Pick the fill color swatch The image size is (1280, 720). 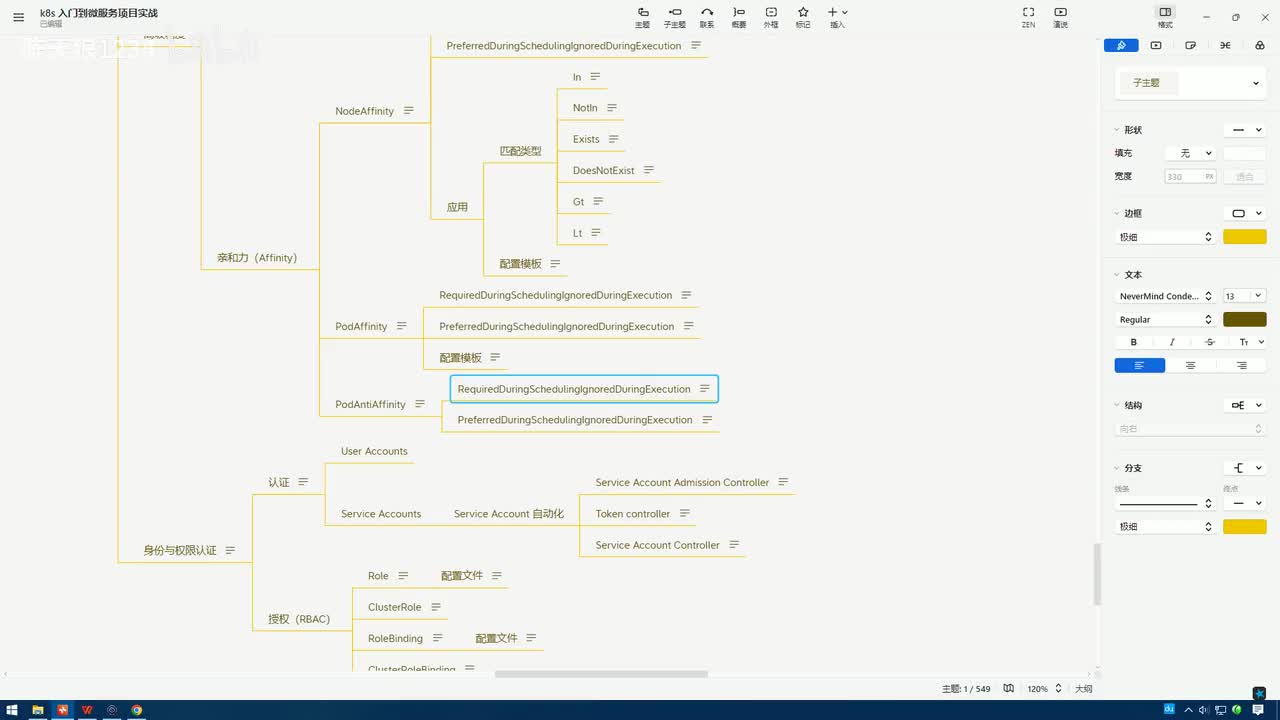click(1244, 153)
